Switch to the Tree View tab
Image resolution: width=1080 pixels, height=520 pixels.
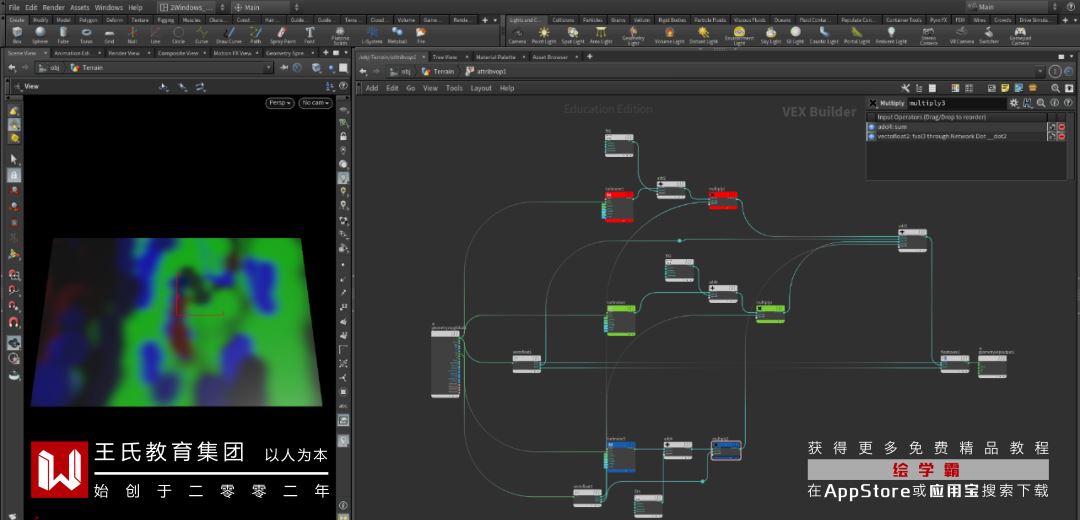(x=445, y=57)
